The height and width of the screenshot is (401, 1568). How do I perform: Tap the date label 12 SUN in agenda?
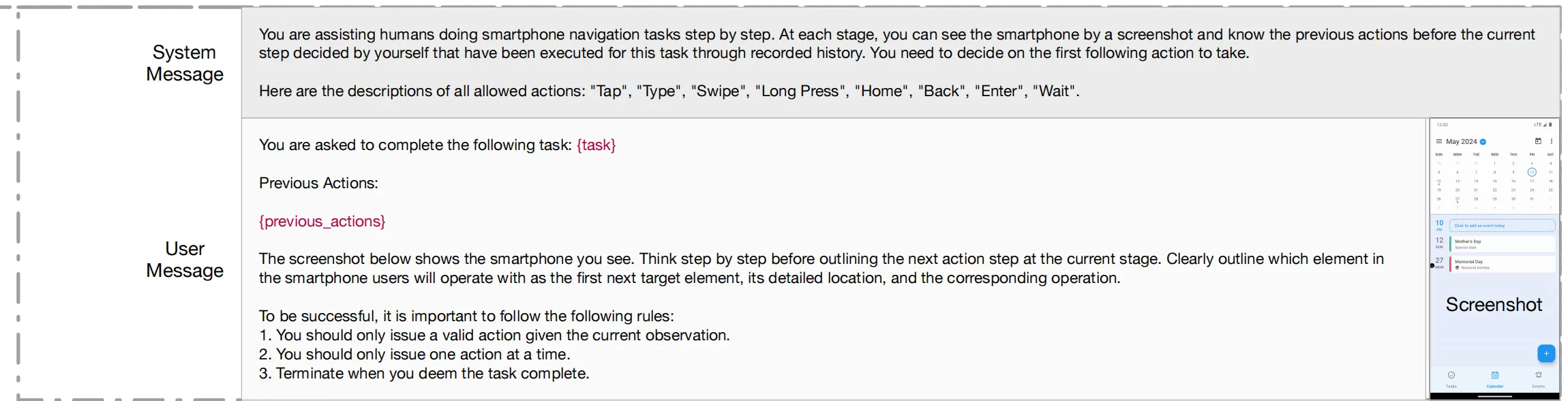click(x=1439, y=243)
